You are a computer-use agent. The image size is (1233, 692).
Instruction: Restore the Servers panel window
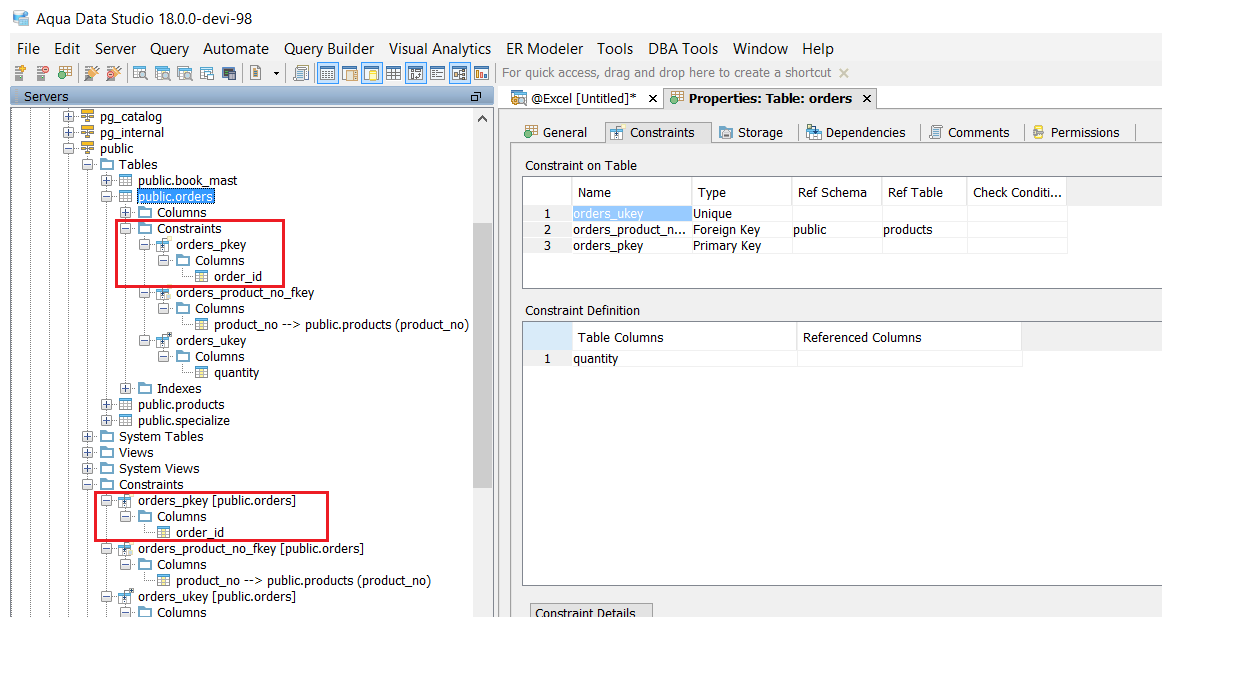[476, 97]
